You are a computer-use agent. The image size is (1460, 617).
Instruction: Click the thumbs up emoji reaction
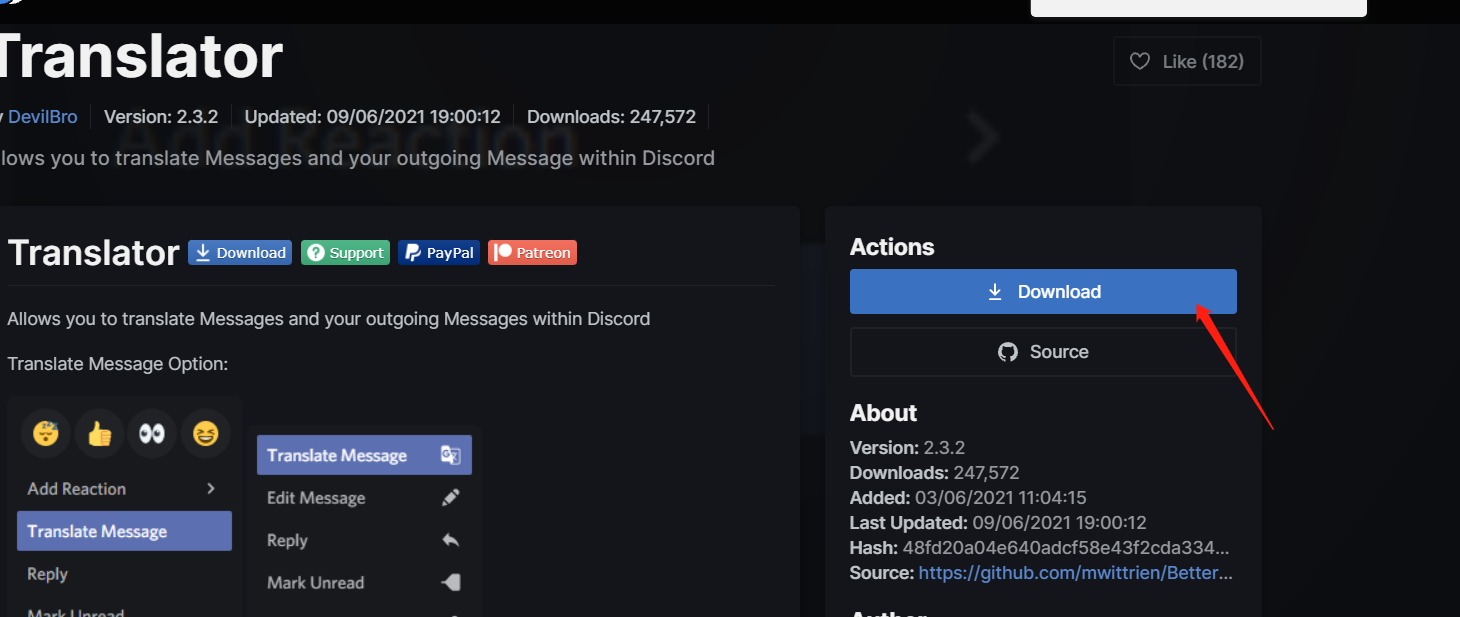coord(100,434)
